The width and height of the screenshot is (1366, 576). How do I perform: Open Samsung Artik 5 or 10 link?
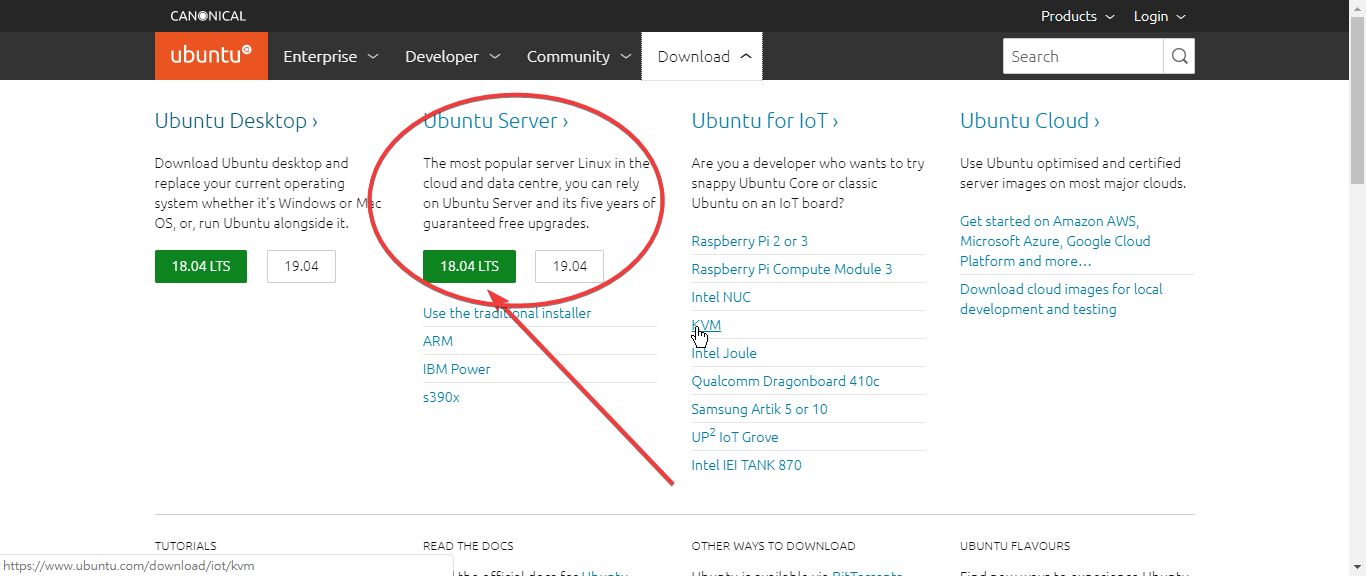coord(760,409)
